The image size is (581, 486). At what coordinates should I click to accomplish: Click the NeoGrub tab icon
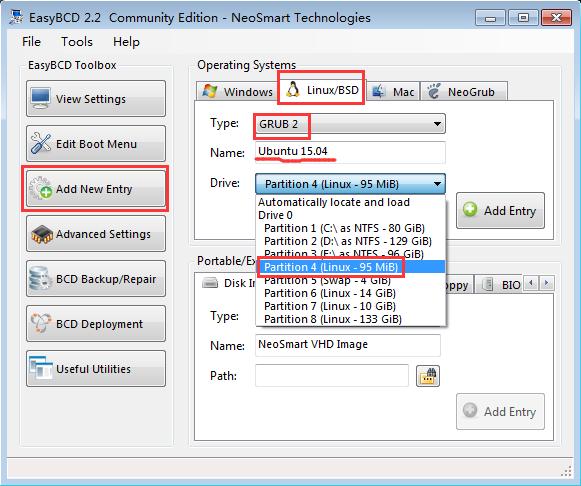tap(433, 90)
